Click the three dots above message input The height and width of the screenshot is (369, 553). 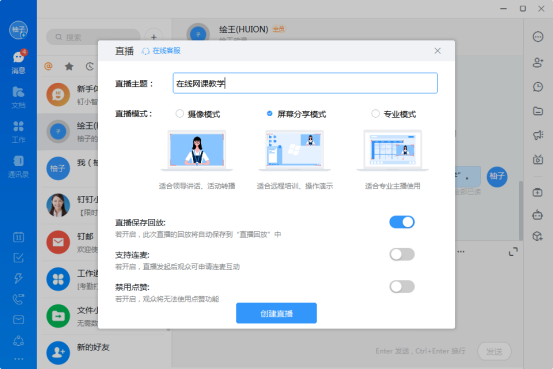pos(461,252)
